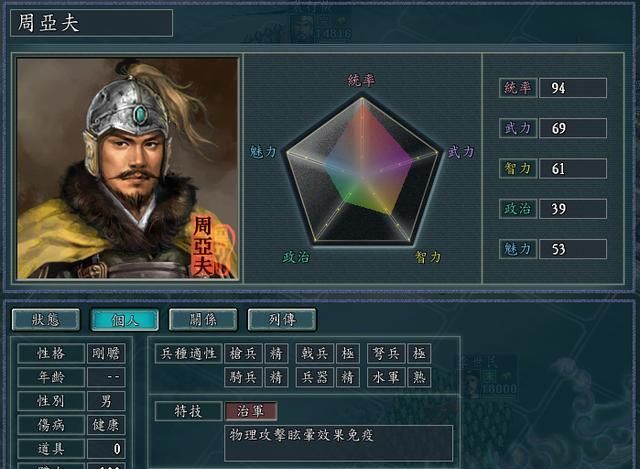The width and height of the screenshot is (640, 469).
Task: Open the 狀態 status tab
Action: click(46, 319)
